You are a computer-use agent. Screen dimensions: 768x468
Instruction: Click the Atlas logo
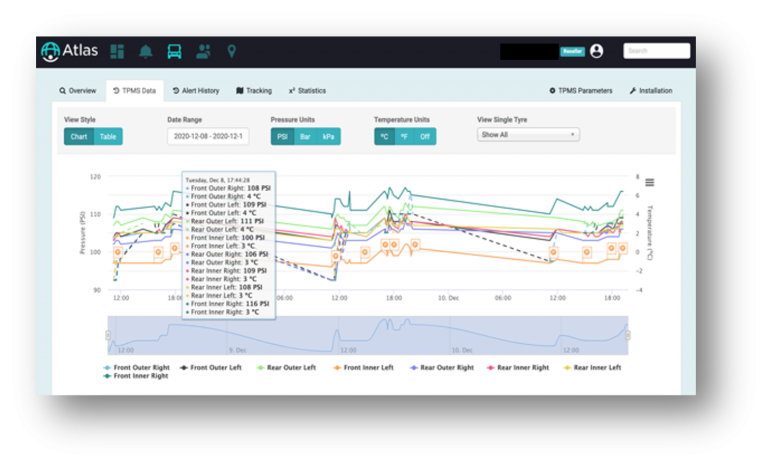(70, 51)
